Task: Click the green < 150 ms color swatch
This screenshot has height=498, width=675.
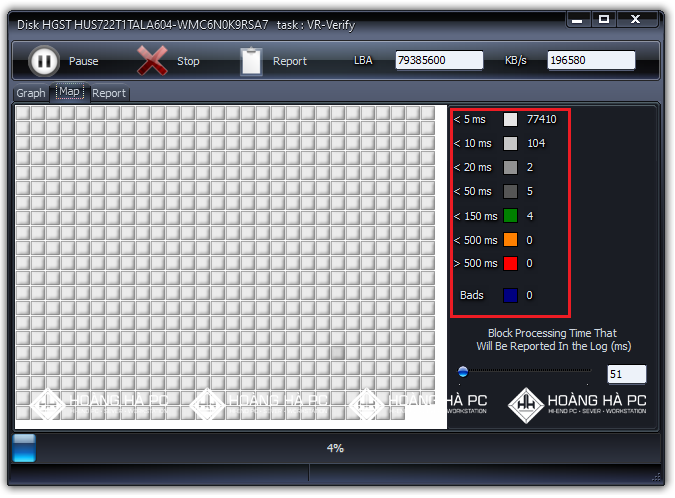Action: pyautogui.click(x=510, y=215)
